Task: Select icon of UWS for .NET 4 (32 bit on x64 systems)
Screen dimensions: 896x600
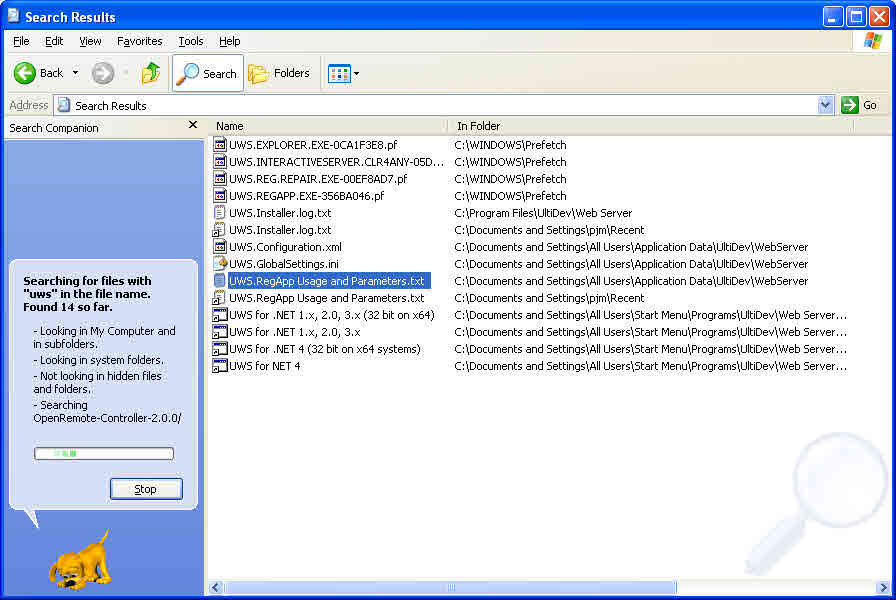Action: click(219, 349)
